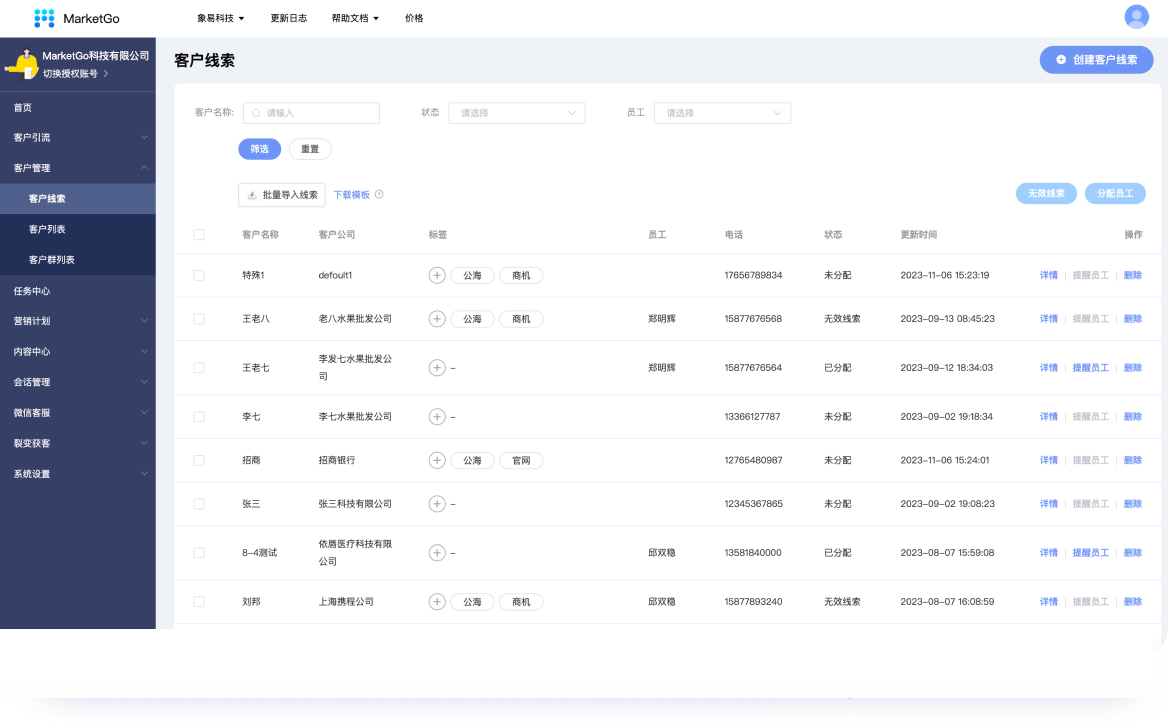This screenshot has height=728, width=1171.
Task: Open the 员工 dropdown filter
Action: coord(722,113)
